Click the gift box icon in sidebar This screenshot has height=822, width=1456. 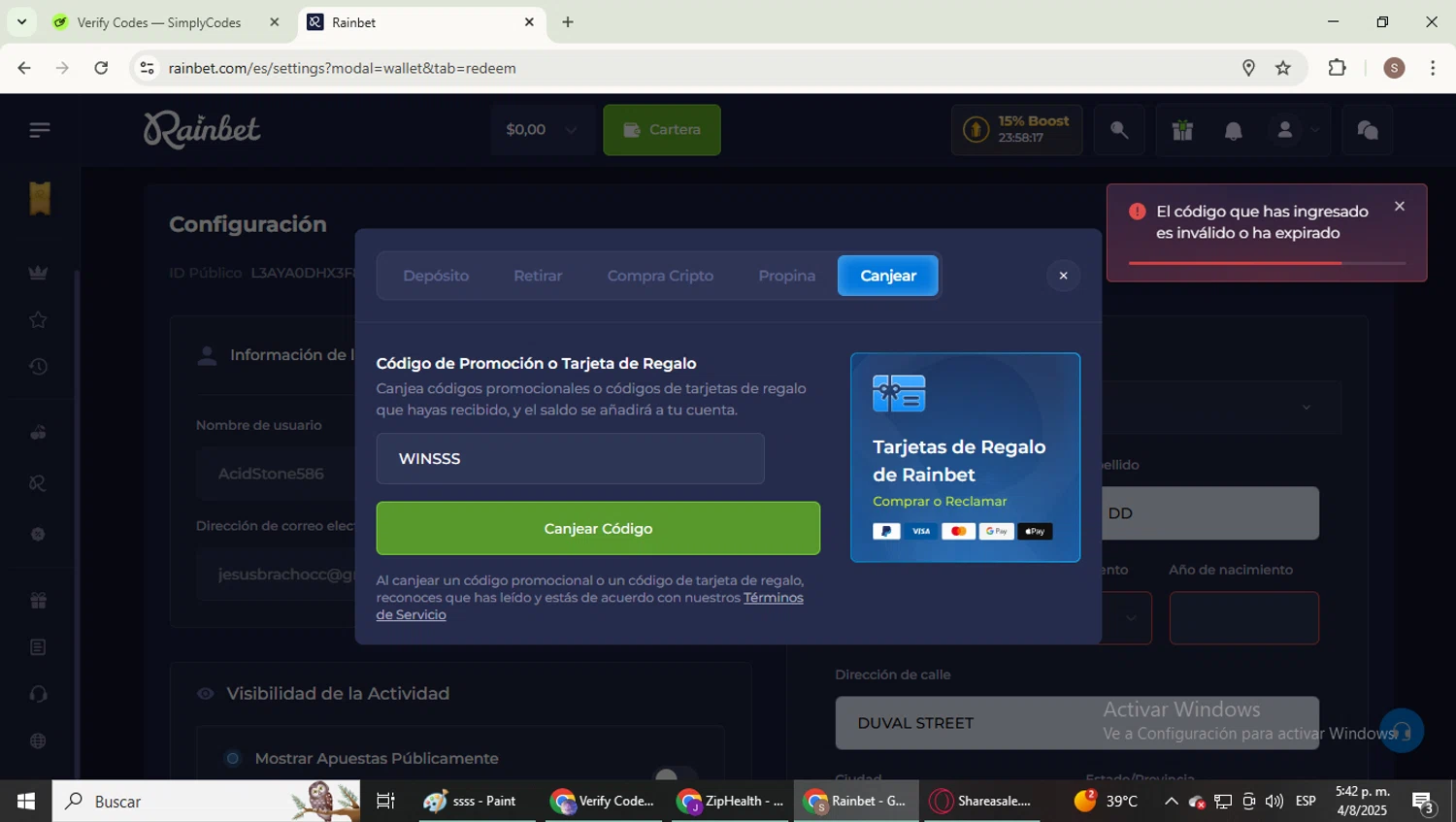(38, 601)
